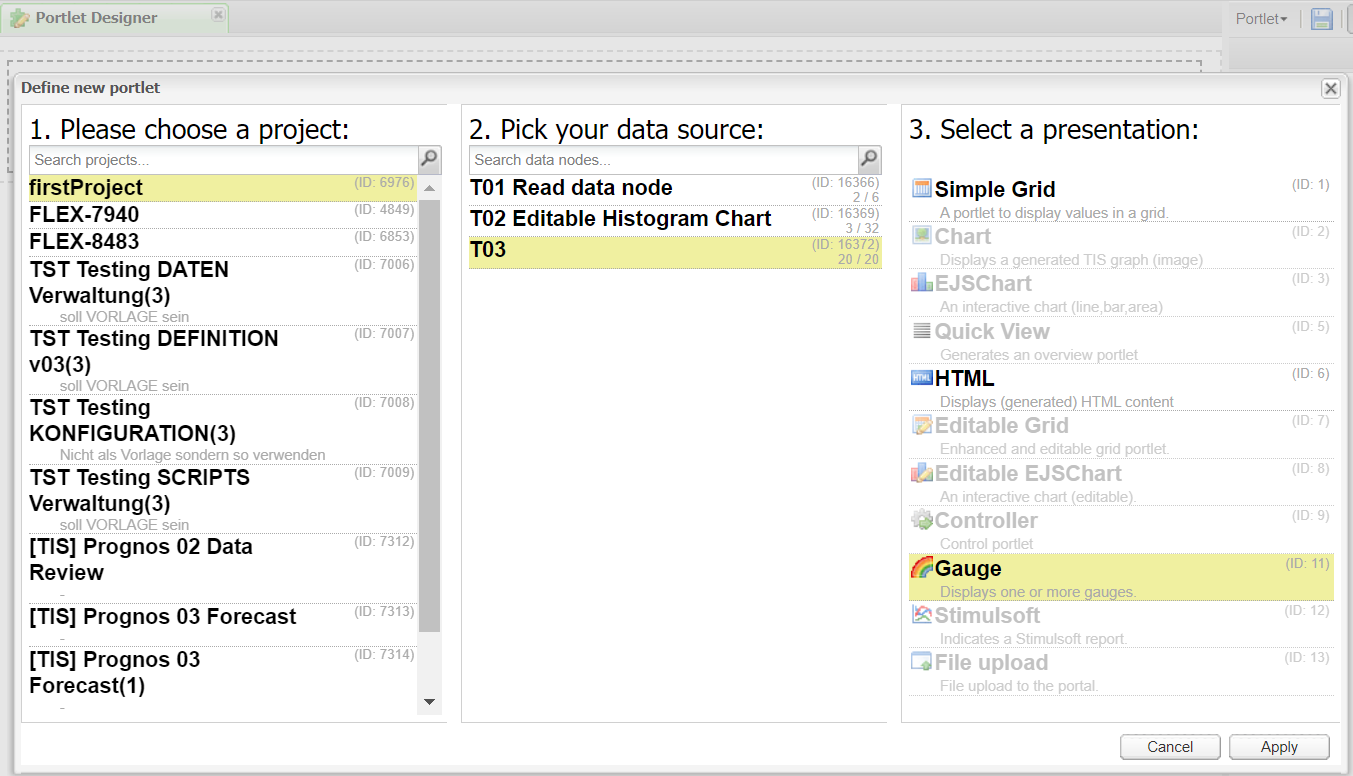Click the Search projects input field
The image size is (1353, 776).
point(223,160)
